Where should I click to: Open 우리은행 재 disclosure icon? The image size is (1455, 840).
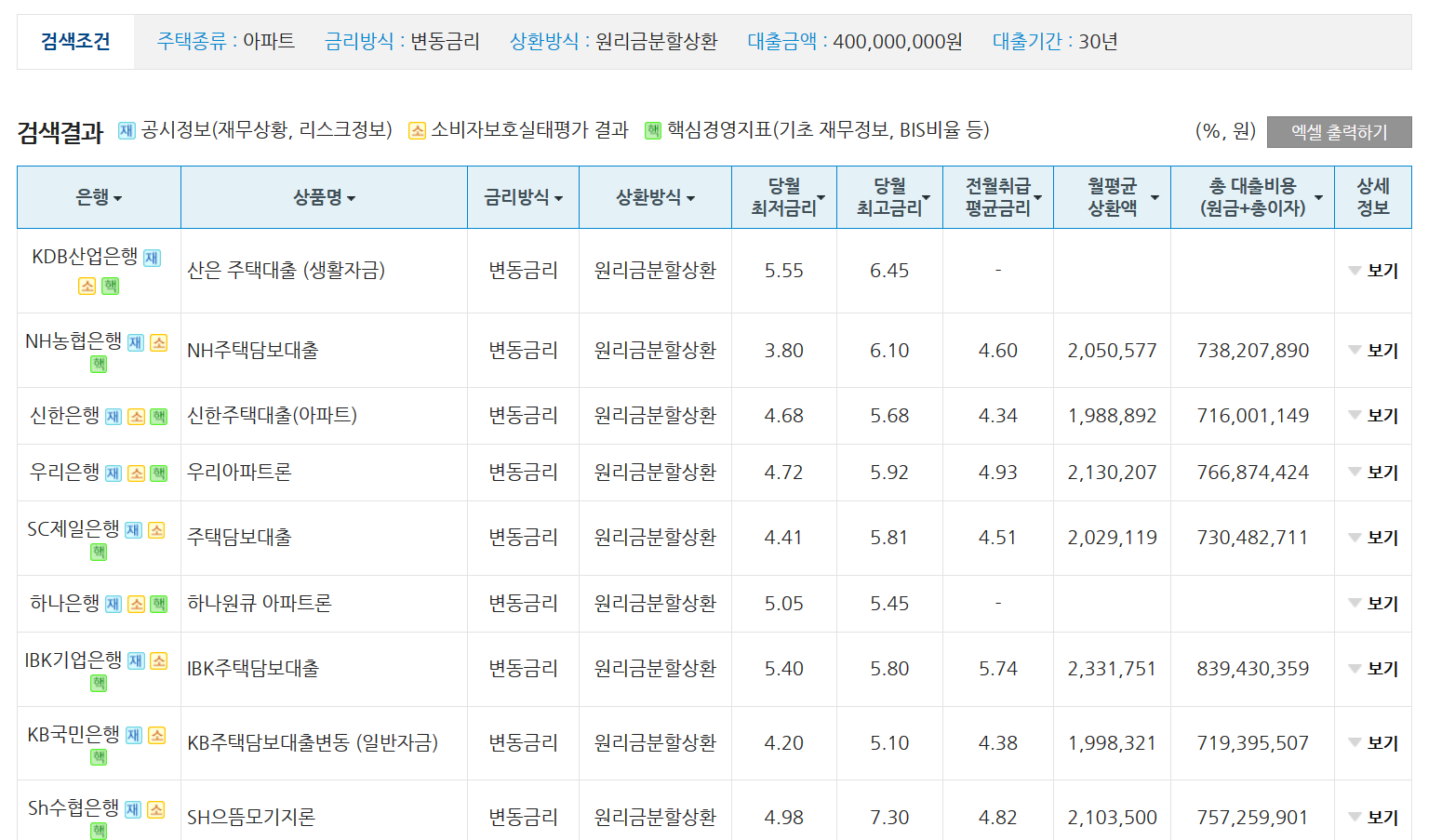[x=113, y=473]
